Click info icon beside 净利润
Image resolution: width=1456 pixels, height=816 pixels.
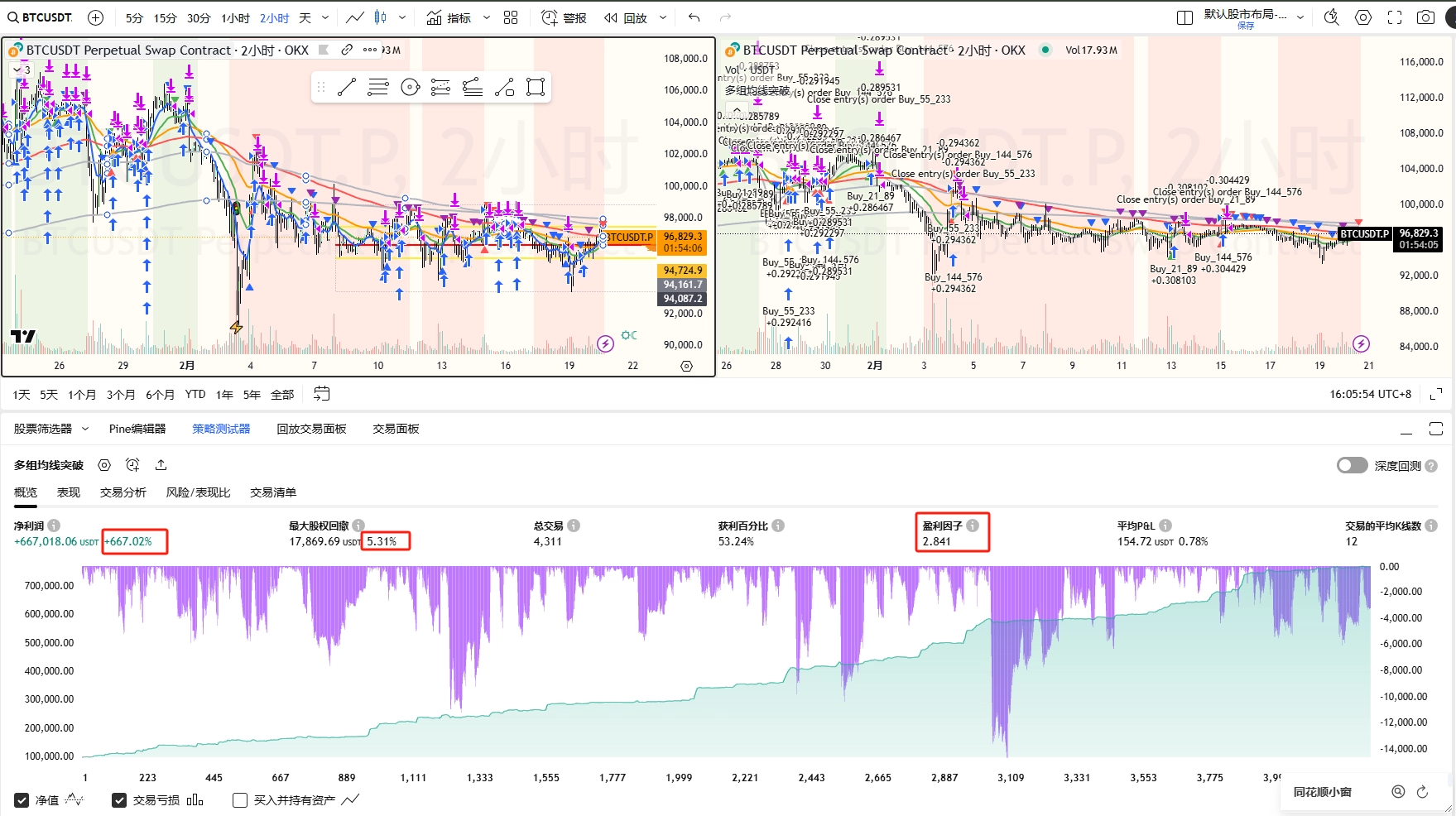(x=54, y=526)
